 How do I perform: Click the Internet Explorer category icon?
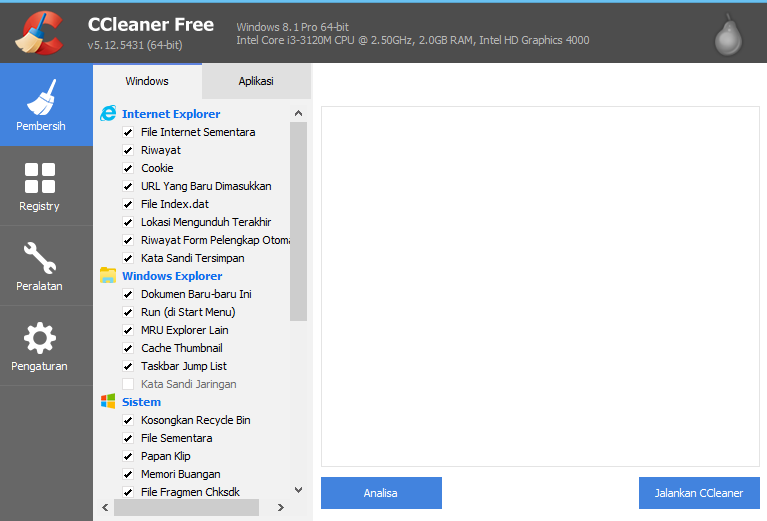point(108,113)
